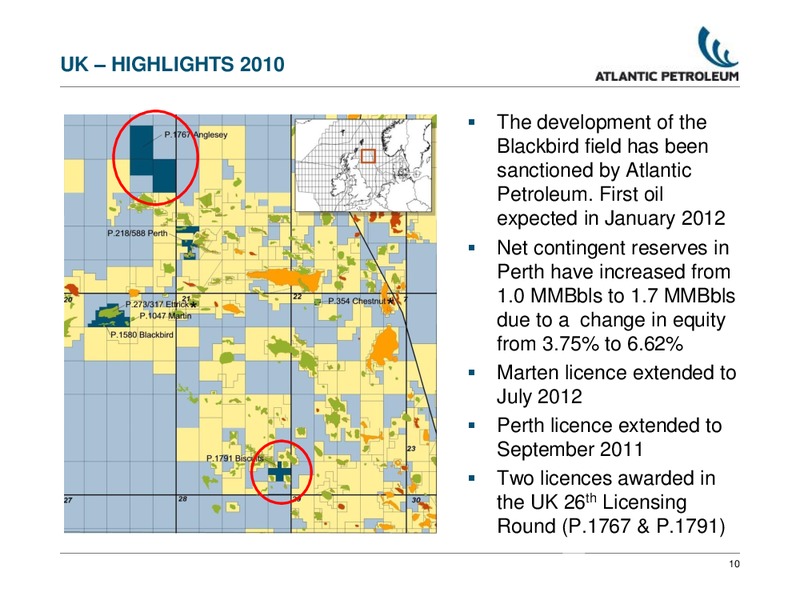Click quadrant number 20 on map
800x600 pixels.
[x=68, y=299]
